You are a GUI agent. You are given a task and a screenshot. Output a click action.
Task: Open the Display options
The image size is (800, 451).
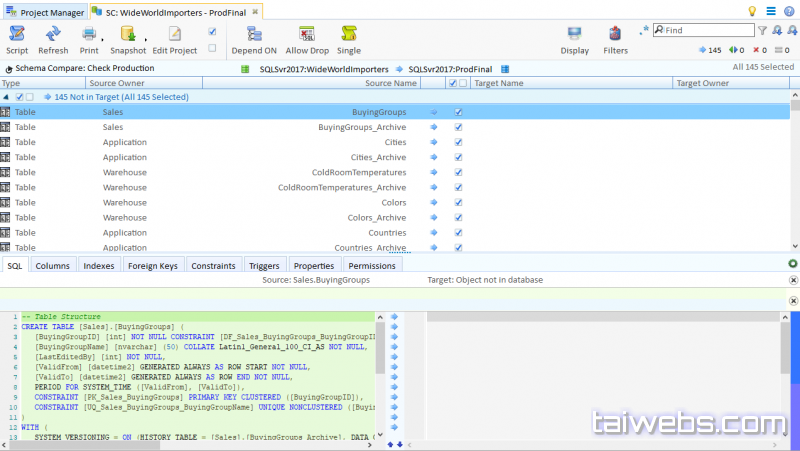pyautogui.click(x=574, y=35)
